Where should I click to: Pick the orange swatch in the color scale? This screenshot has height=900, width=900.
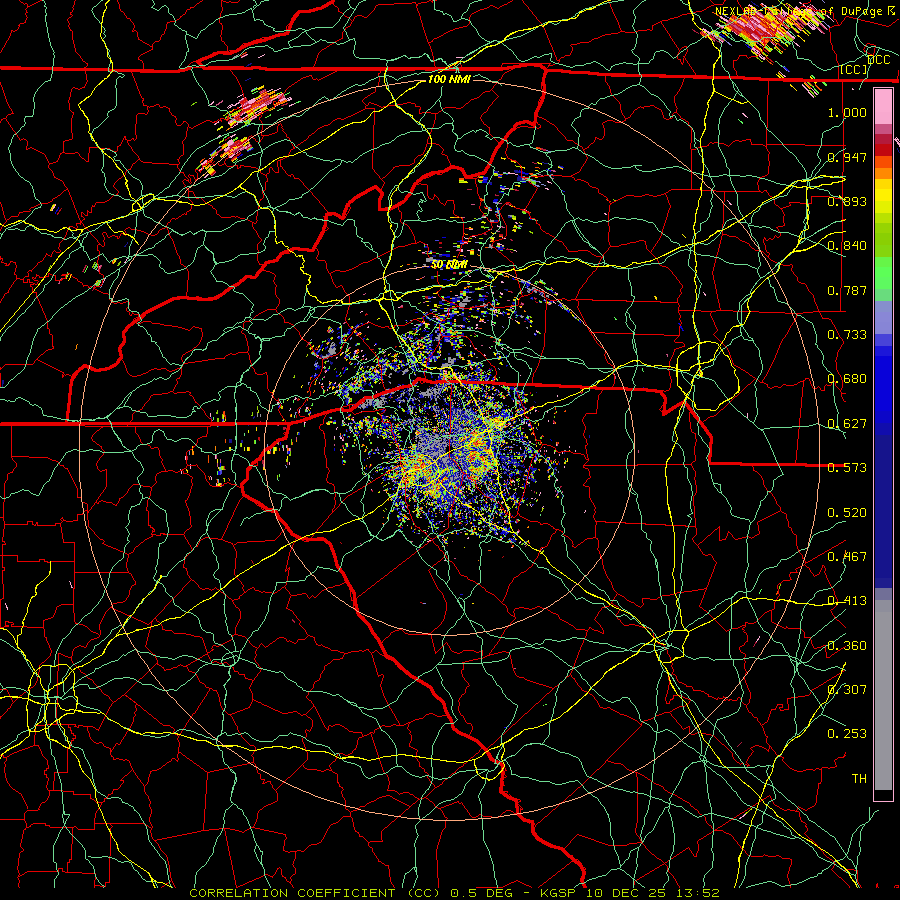tap(883, 173)
